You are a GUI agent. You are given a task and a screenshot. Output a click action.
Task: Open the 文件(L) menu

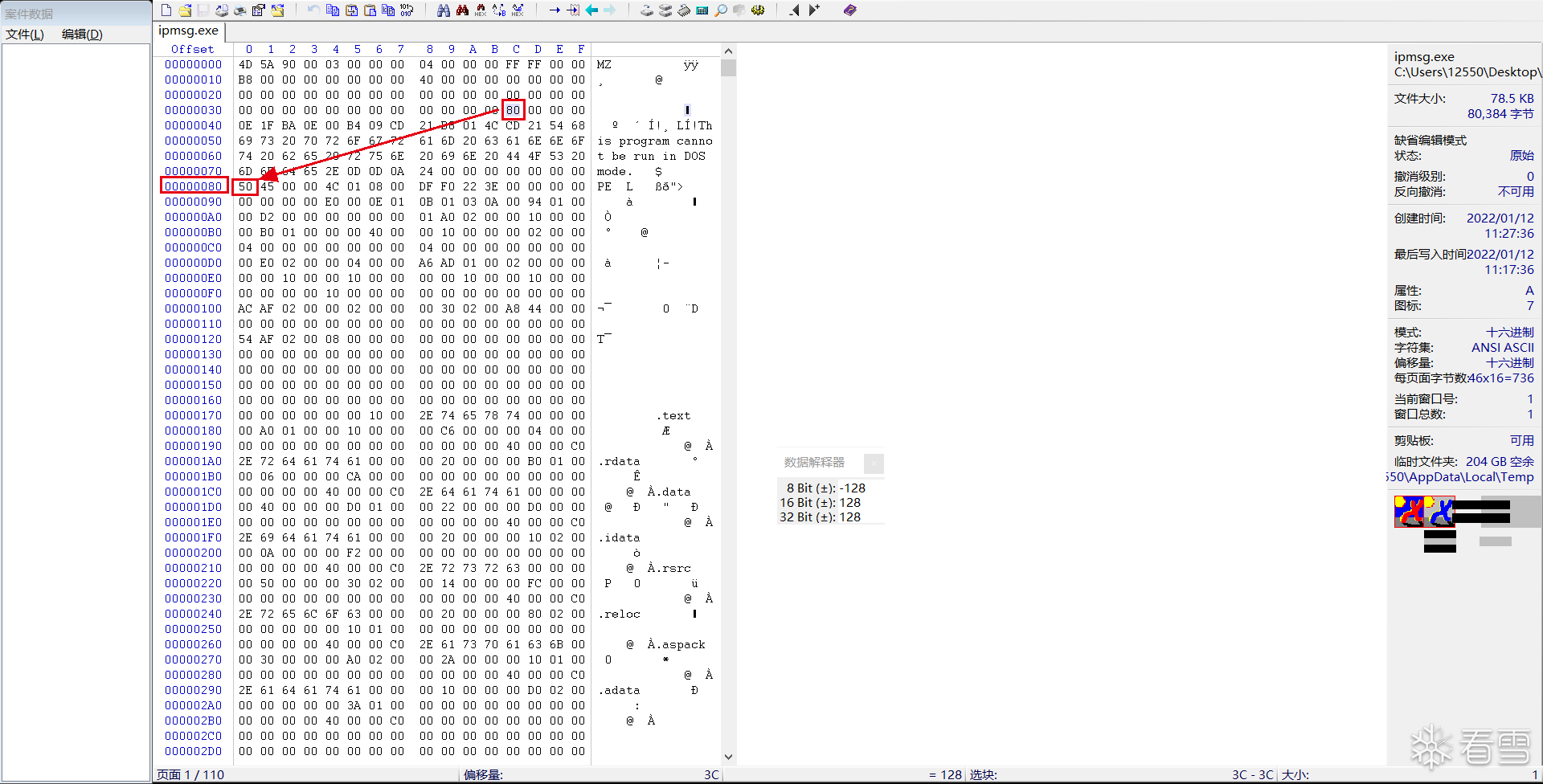[x=25, y=35]
